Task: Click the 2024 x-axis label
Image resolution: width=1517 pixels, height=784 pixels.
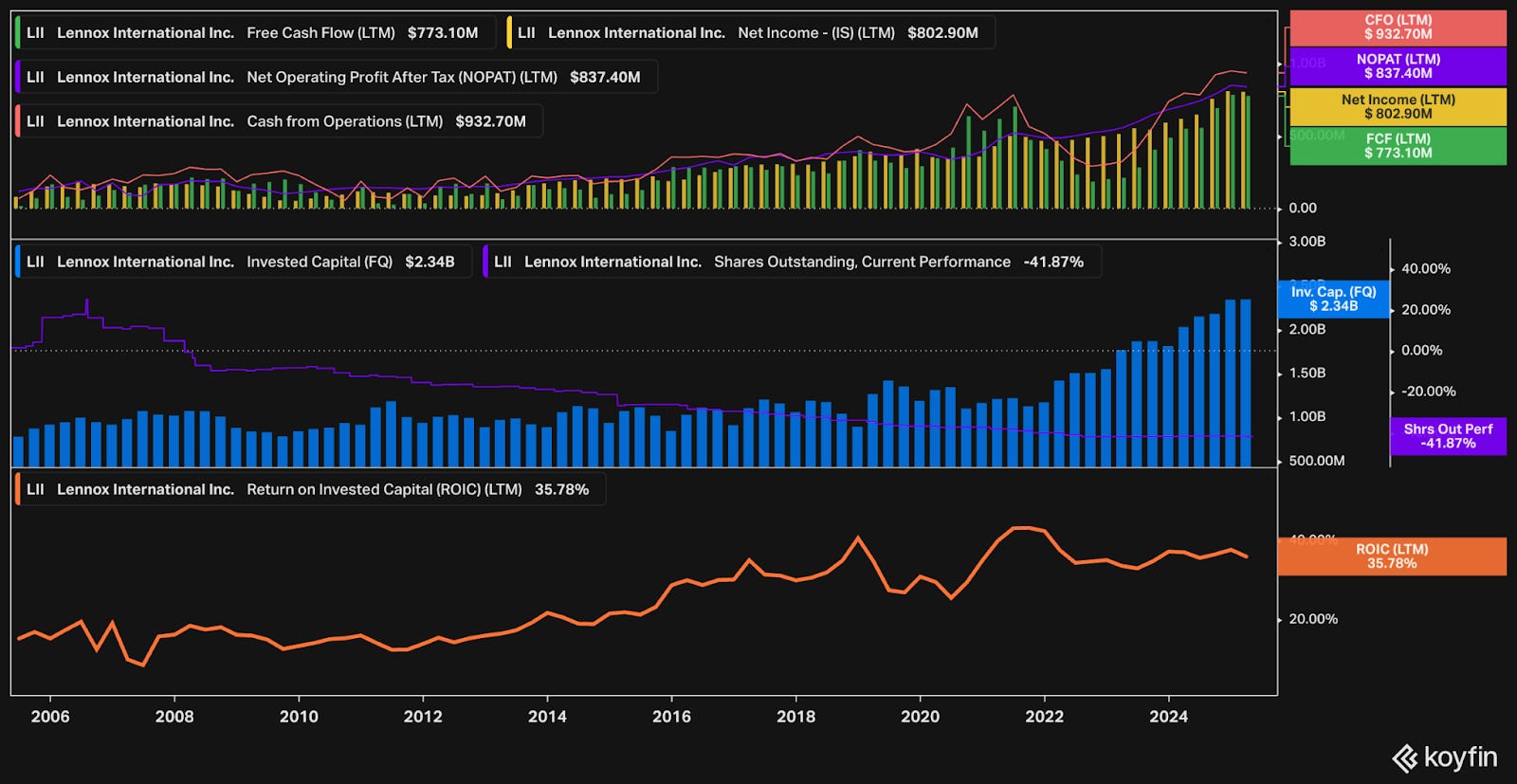Action: tap(1168, 717)
